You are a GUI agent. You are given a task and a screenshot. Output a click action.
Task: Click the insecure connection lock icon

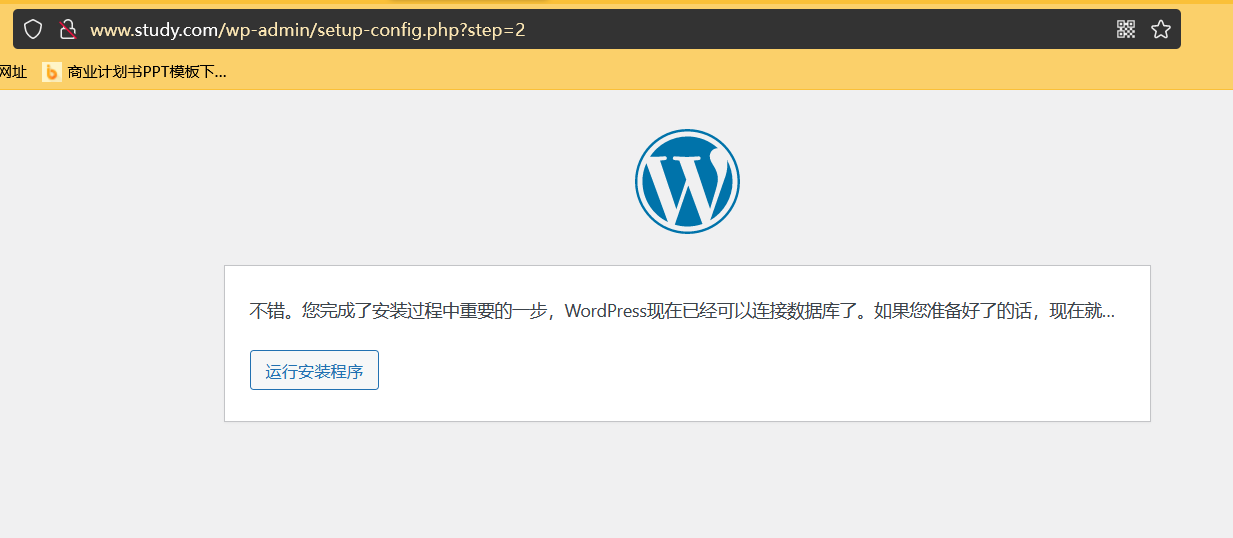point(67,29)
